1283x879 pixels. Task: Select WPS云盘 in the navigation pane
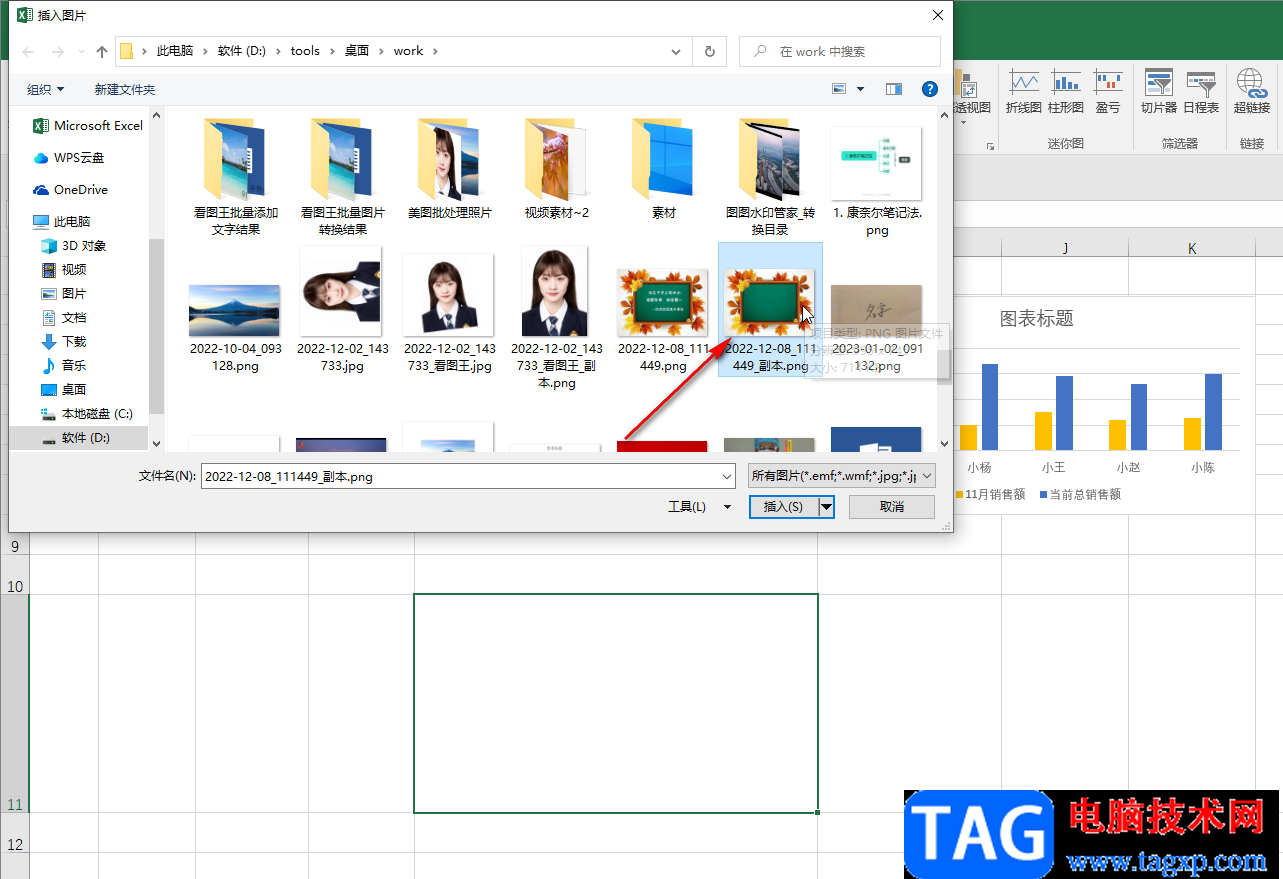coord(69,157)
